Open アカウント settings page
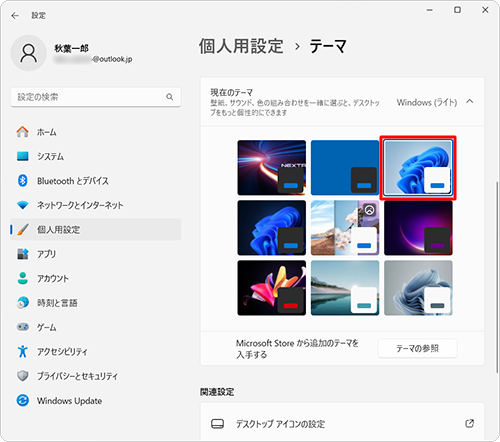Image resolution: width=500 pixels, height=442 pixels. pos(96,278)
